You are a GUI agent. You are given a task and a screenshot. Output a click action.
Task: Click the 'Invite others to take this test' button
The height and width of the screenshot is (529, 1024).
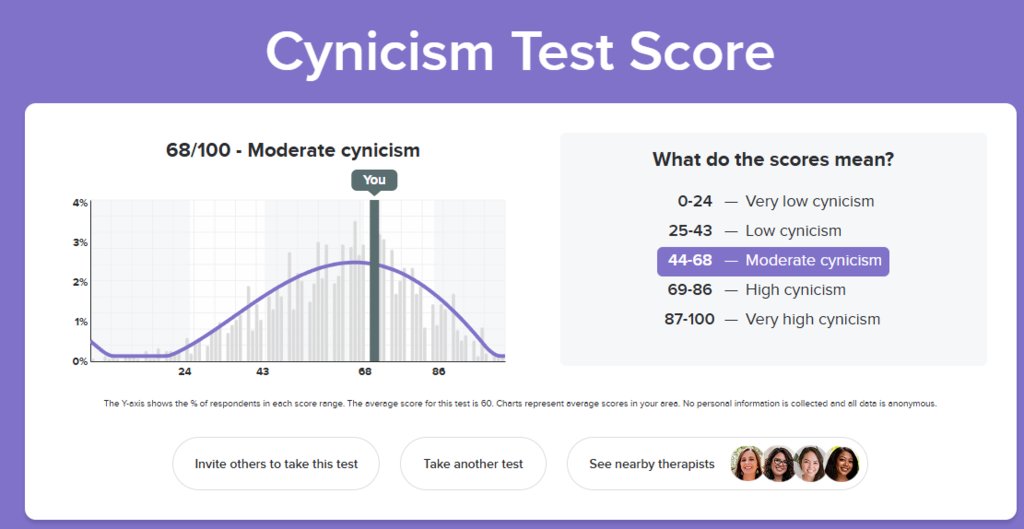tap(276, 464)
